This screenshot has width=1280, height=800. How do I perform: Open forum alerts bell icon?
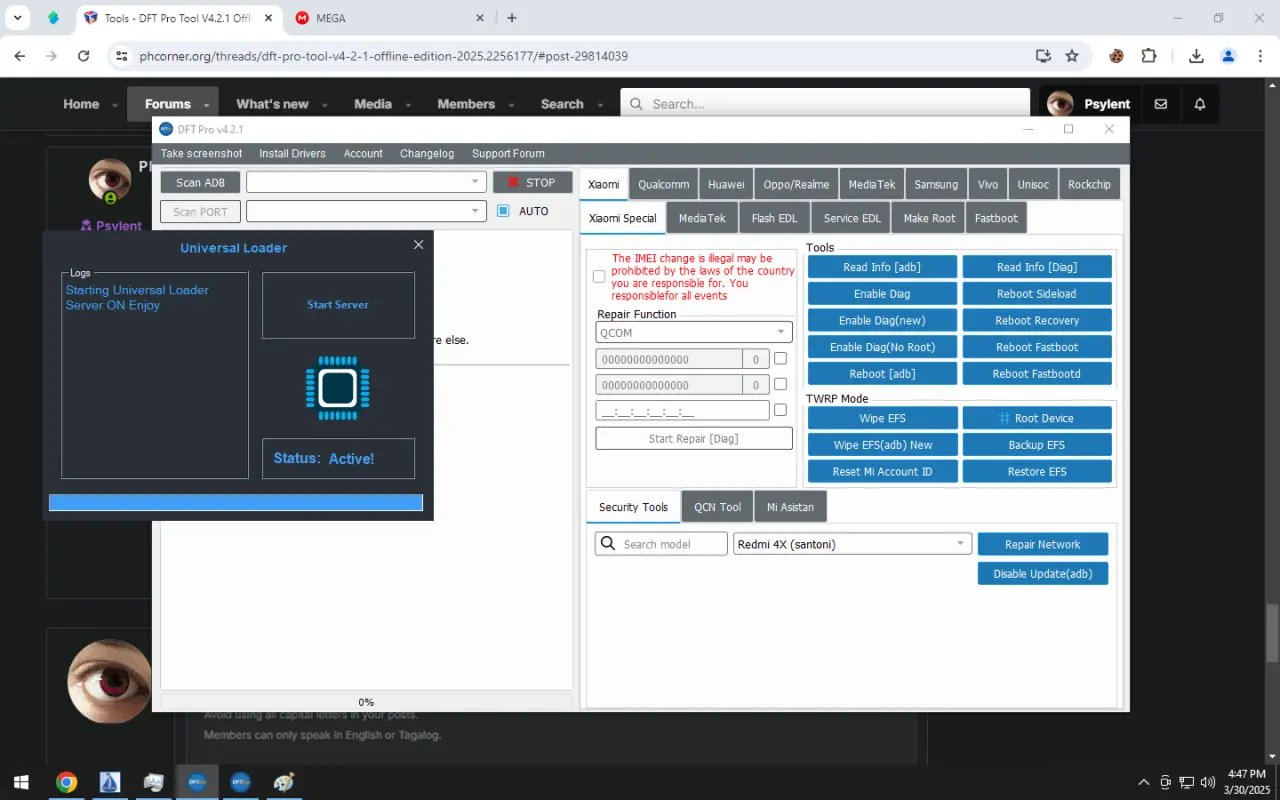[1200, 104]
